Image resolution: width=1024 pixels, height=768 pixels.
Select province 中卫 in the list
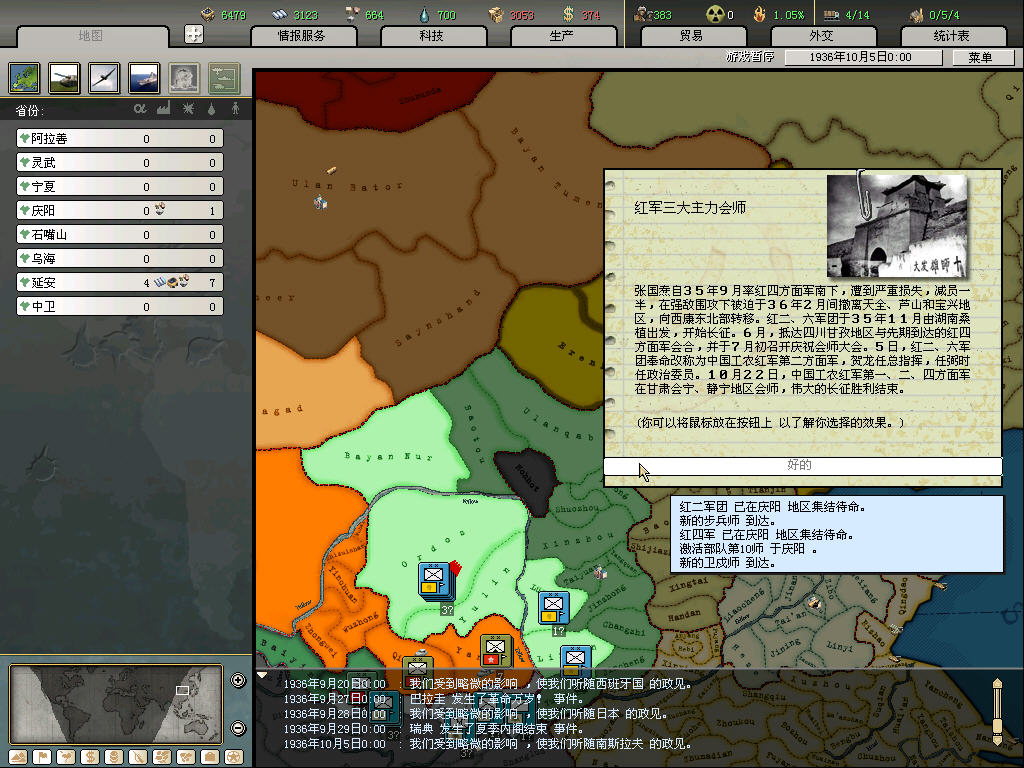coord(120,306)
